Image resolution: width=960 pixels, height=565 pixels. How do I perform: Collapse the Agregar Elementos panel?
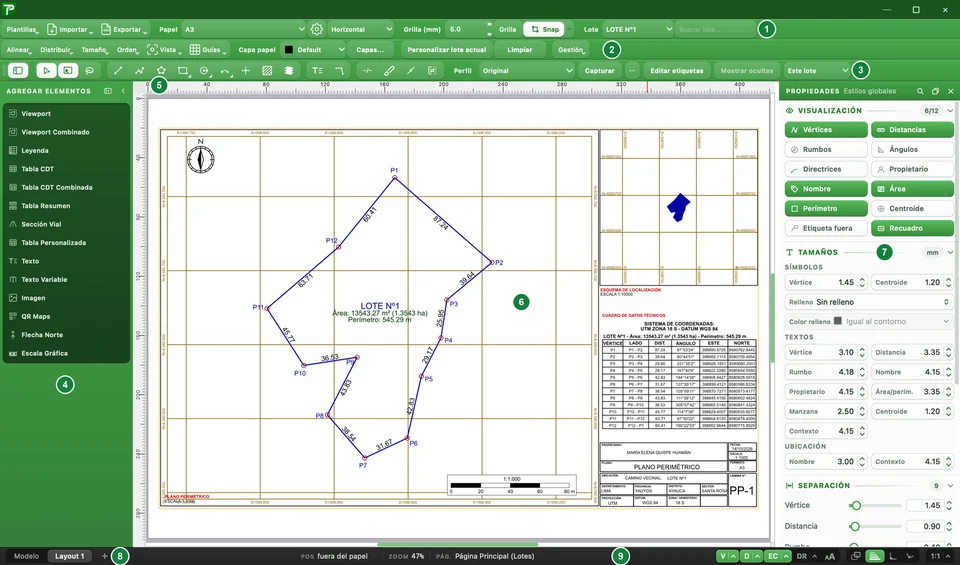click(123, 91)
